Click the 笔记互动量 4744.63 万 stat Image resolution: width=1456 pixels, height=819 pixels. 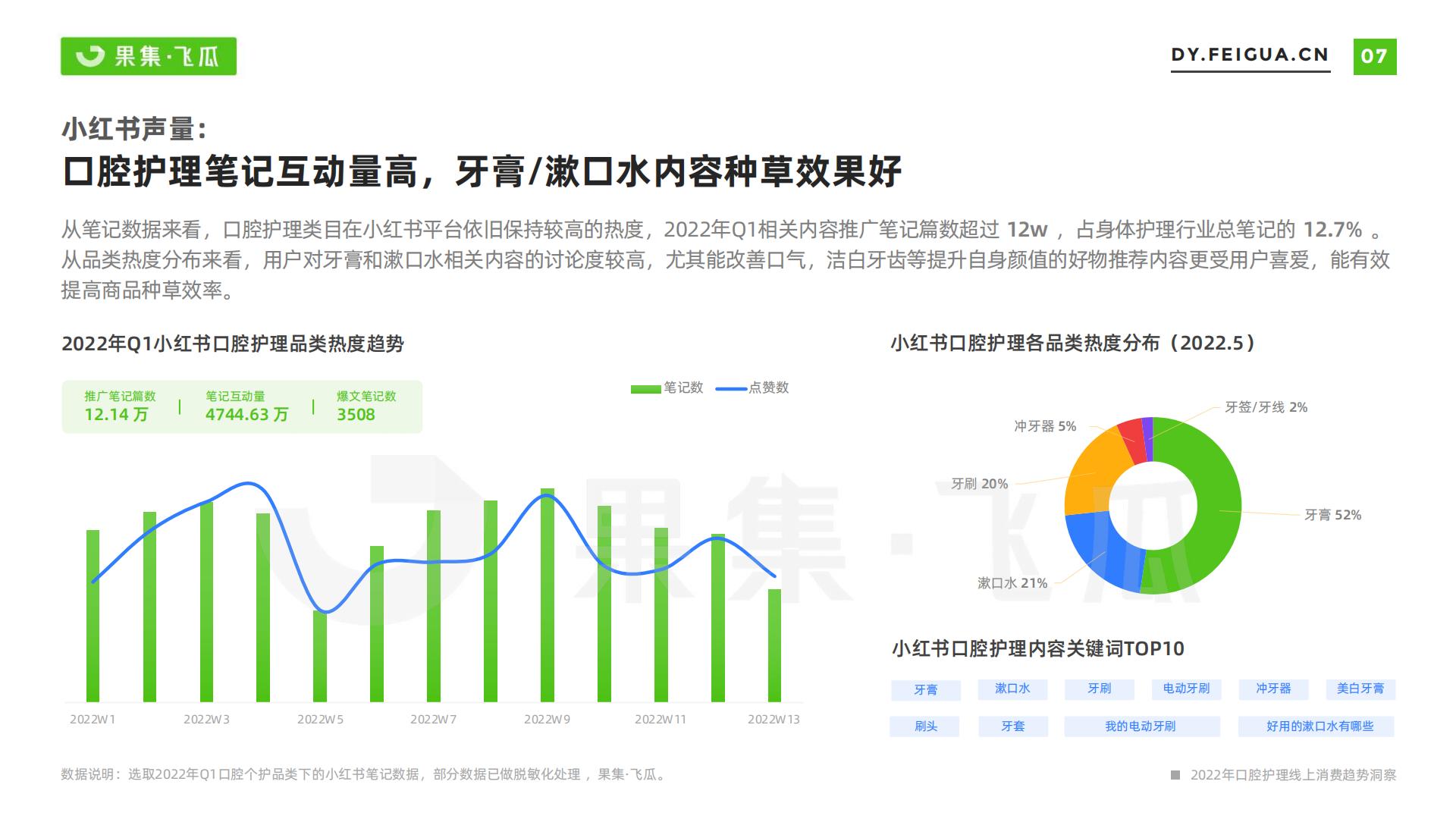pyautogui.click(x=246, y=406)
